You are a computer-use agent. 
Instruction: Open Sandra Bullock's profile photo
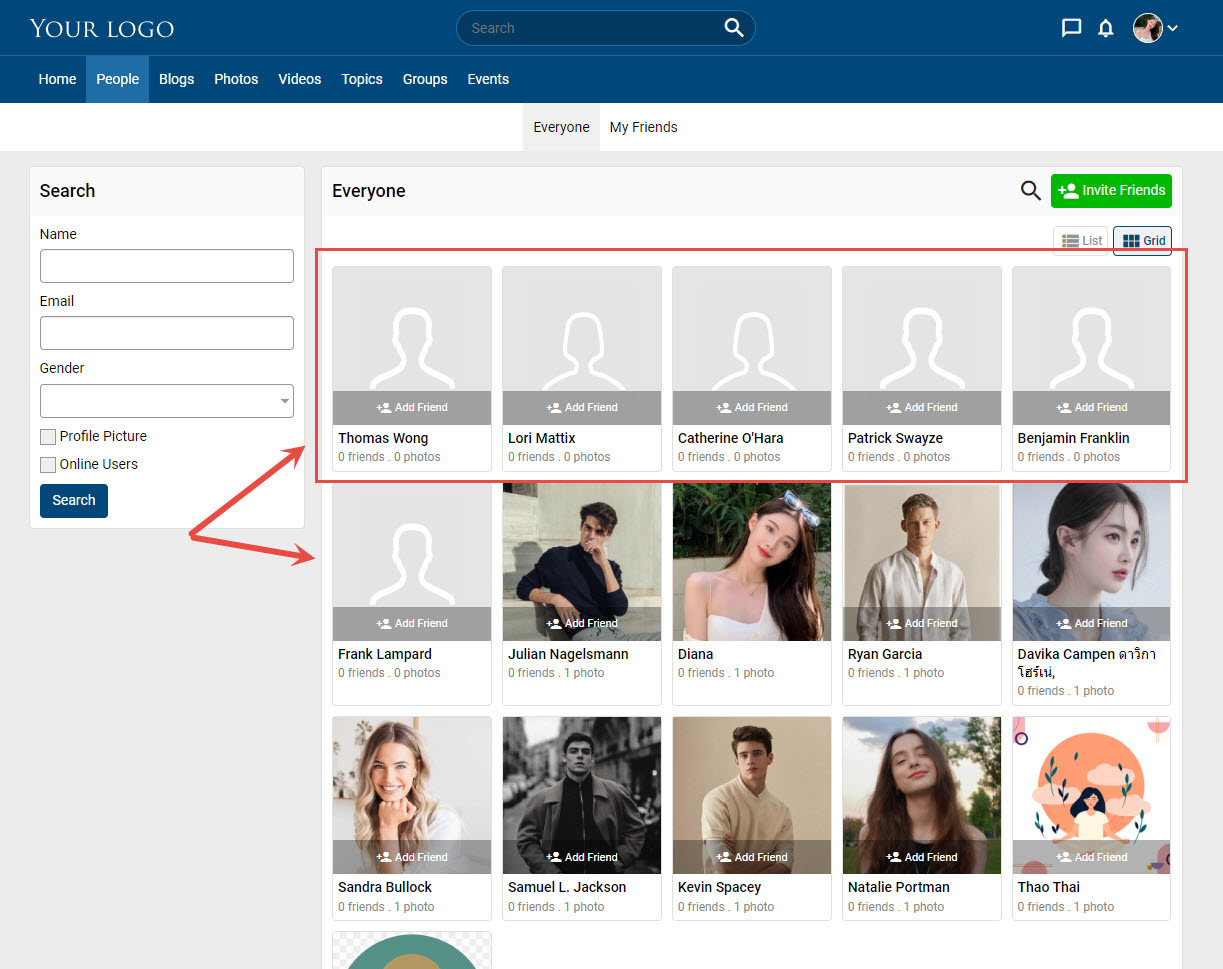point(412,796)
